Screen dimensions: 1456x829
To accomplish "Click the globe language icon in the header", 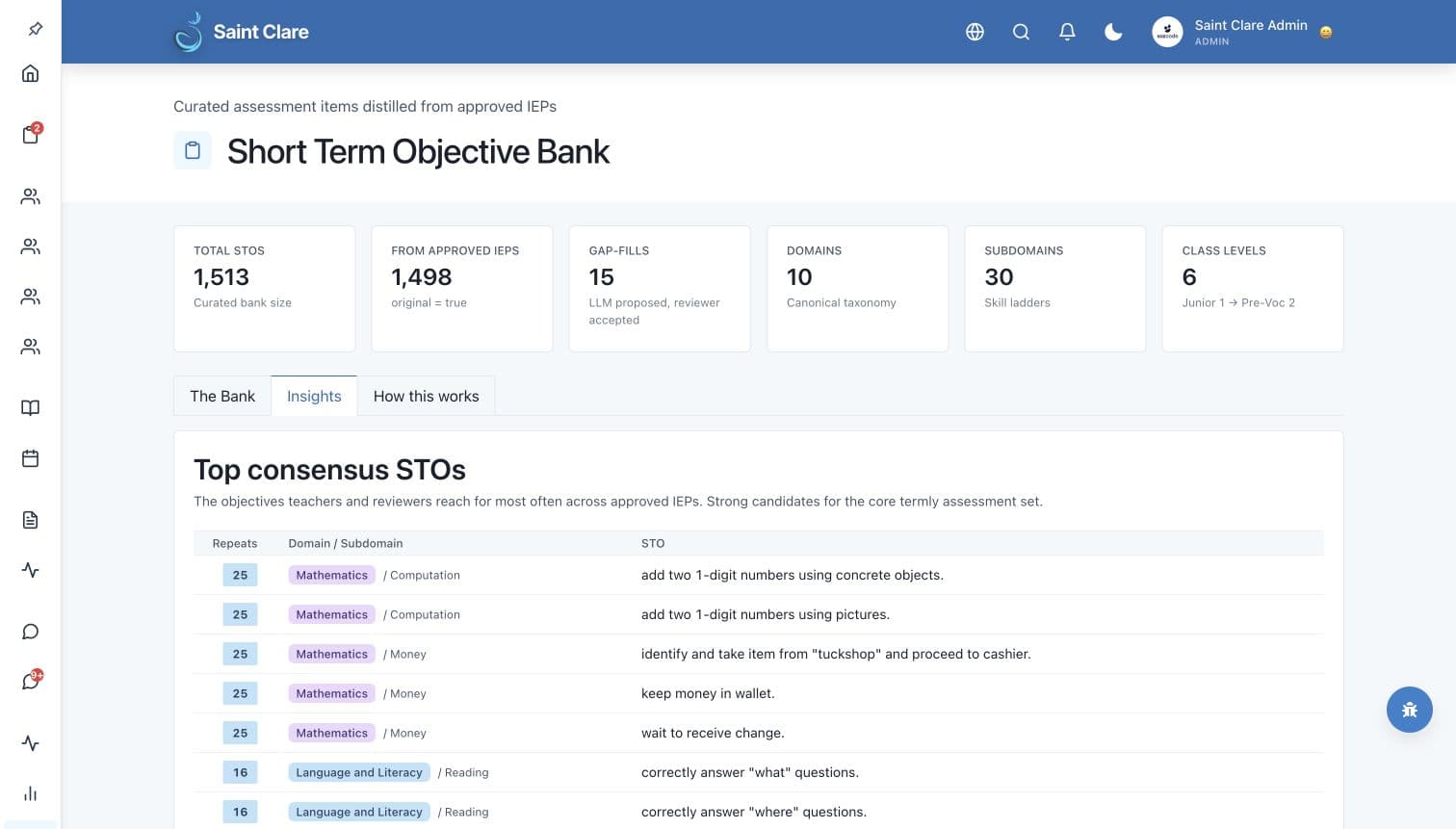I will (x=975, y=32).
